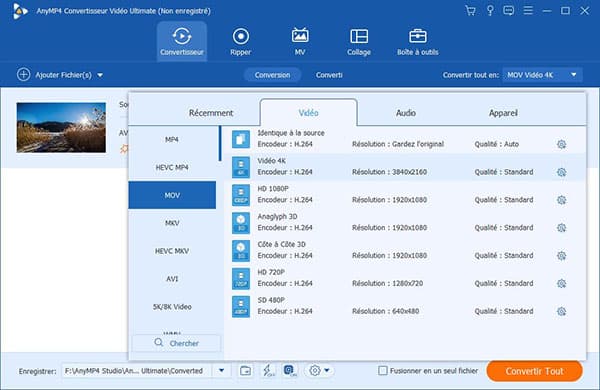
Task: Select MP4 in the format list
Action: pyautogui.click(x=172, y=140)
